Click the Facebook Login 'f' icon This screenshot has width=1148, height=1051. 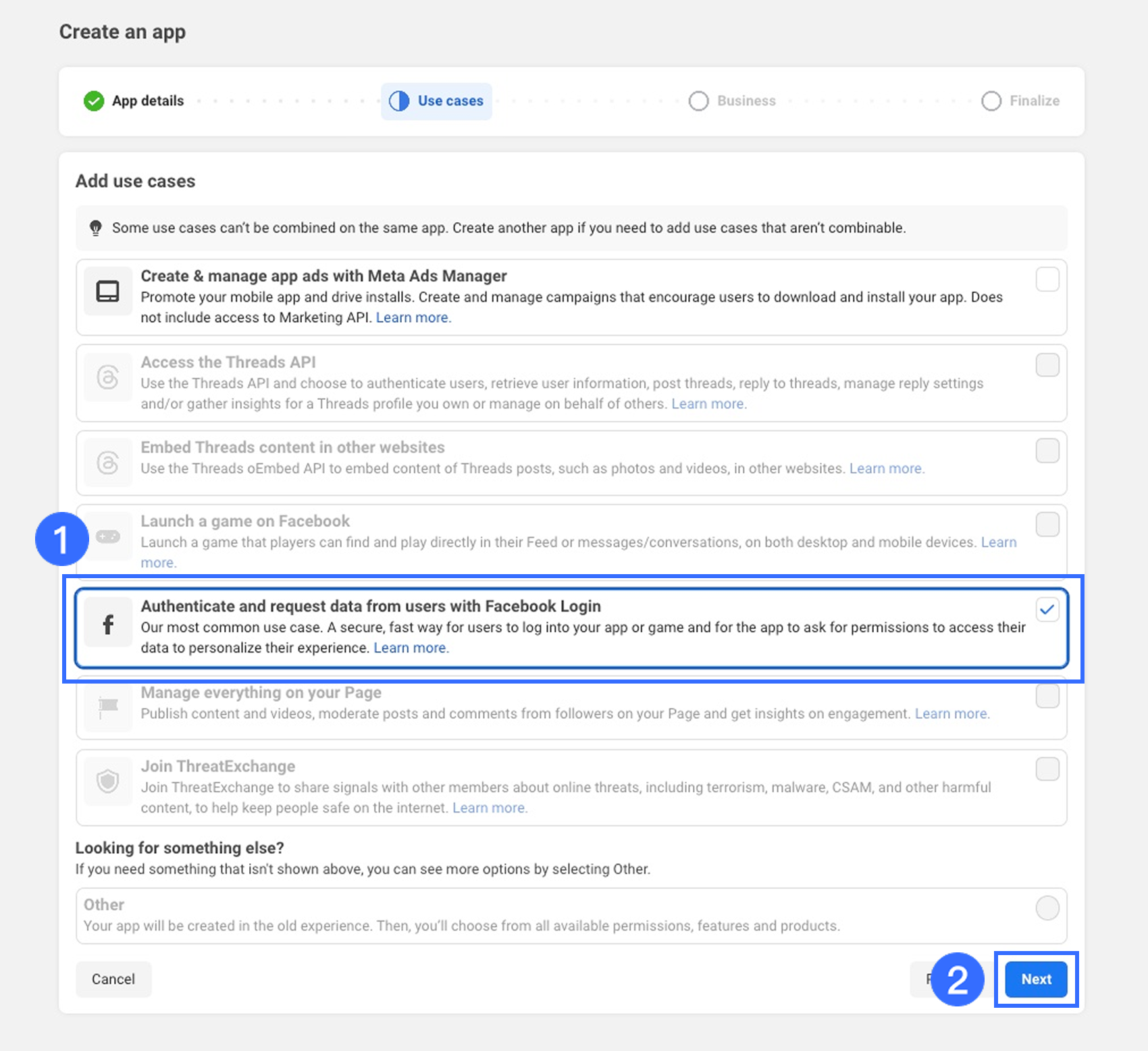[x=108, y=625]
